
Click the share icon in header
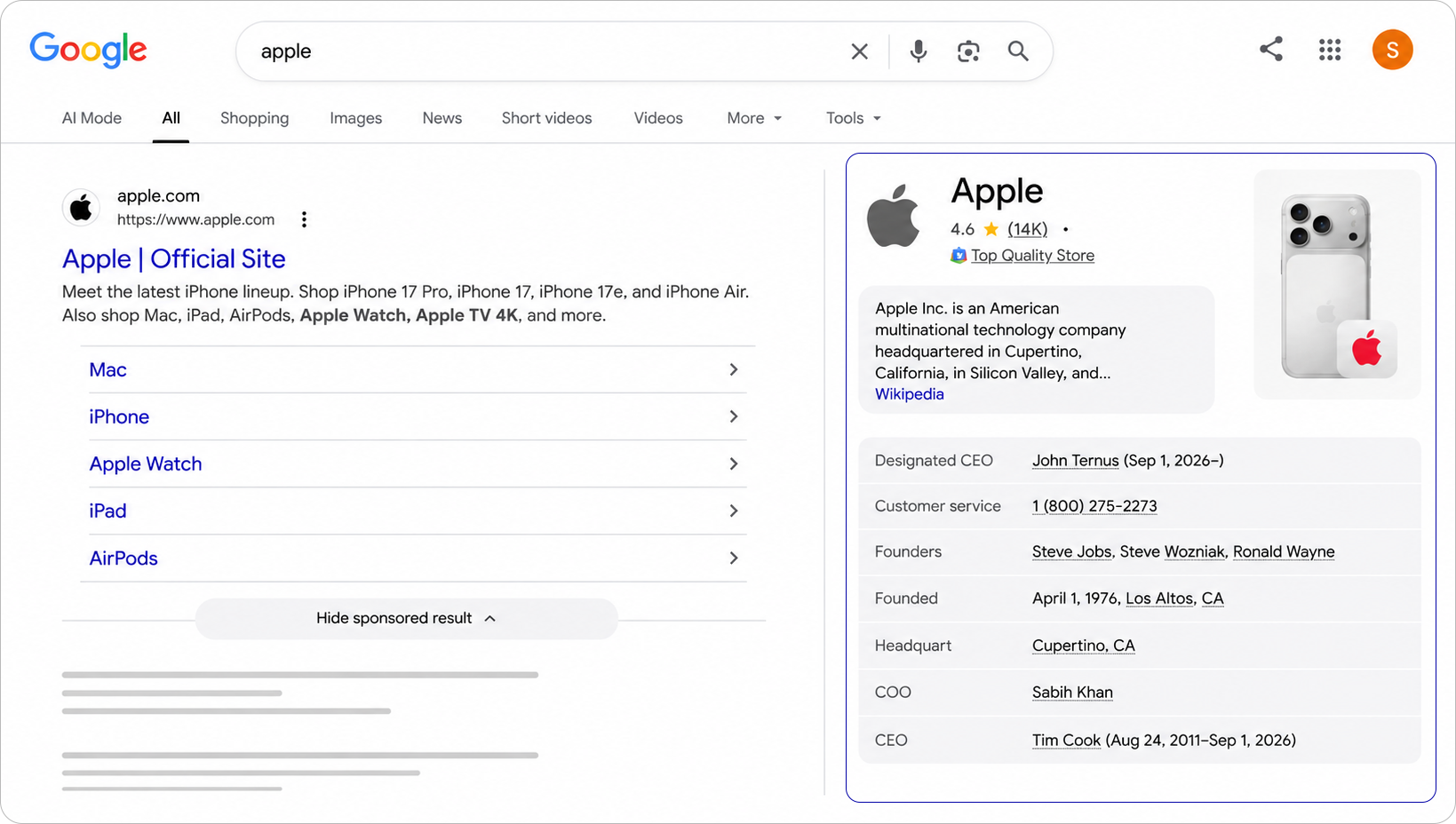coord(1271,49)
